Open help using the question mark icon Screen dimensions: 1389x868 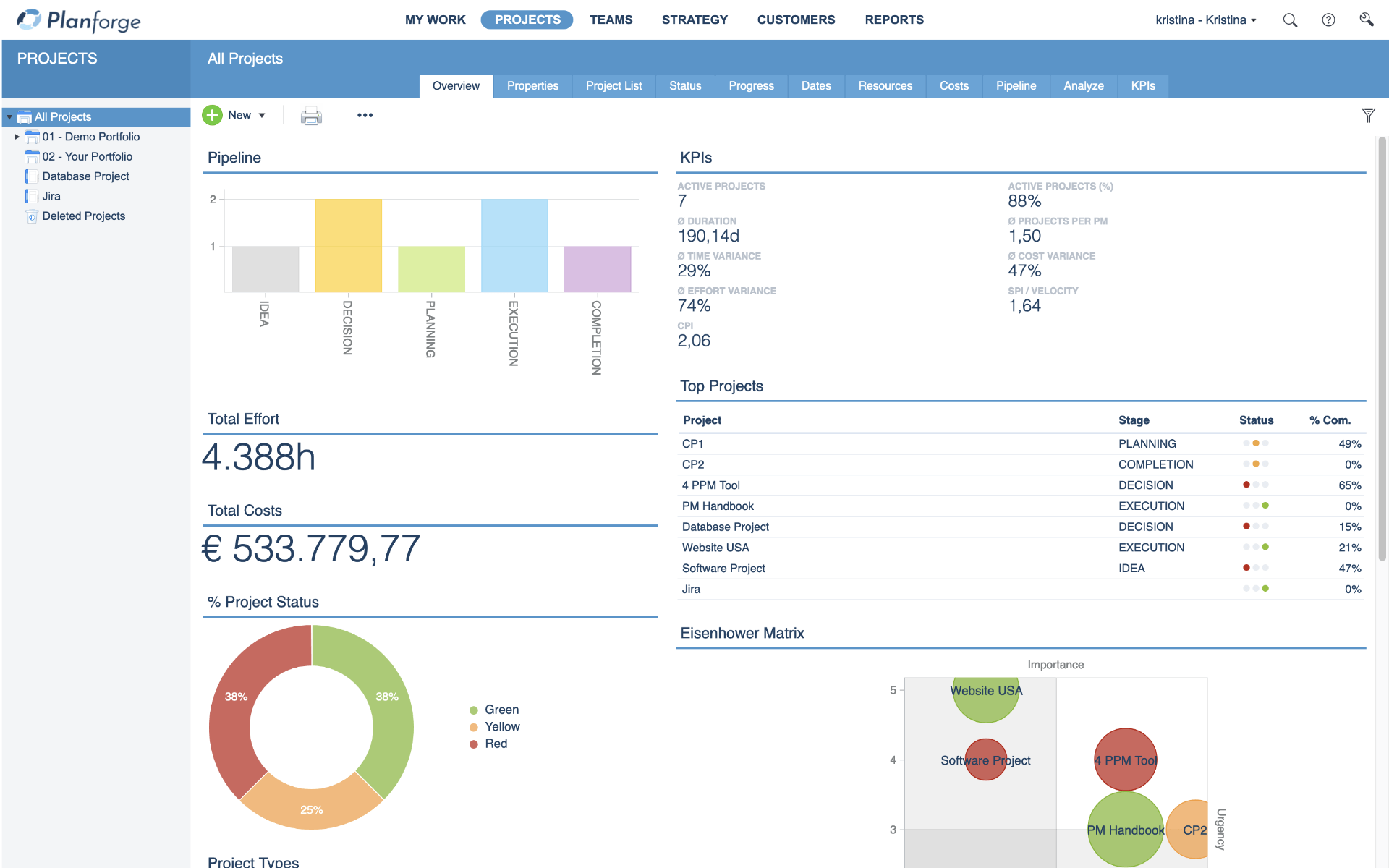click(x=1330, y=20)
